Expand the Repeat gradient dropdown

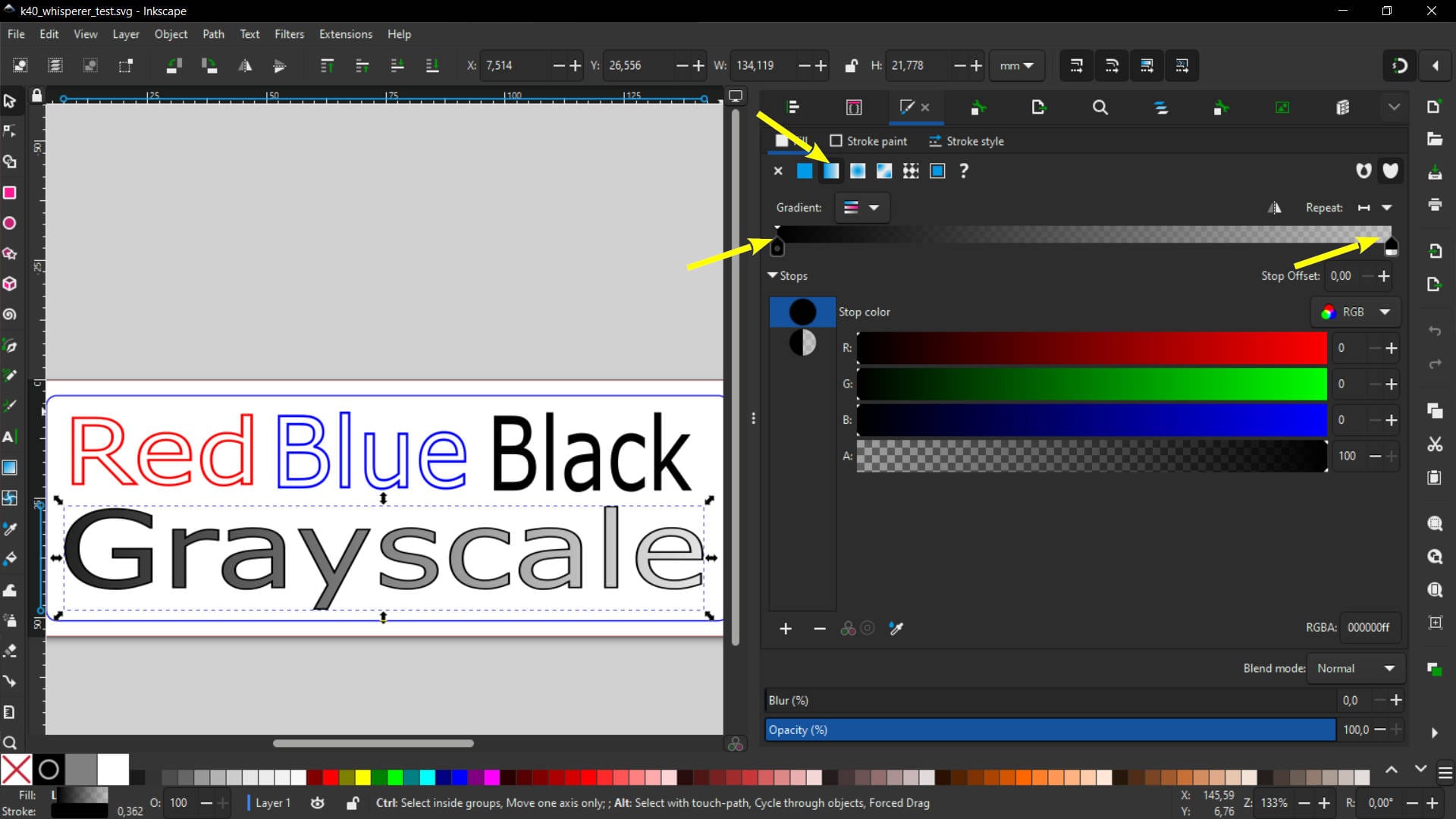tap(1386, 208)
